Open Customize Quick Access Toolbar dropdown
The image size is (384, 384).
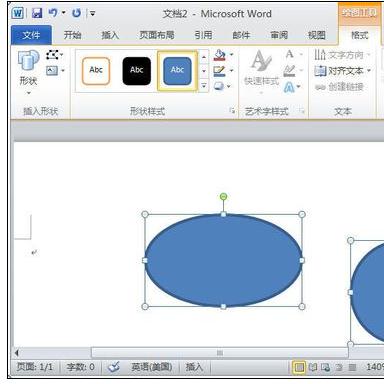pyautogui.click(x=92, y=14)
